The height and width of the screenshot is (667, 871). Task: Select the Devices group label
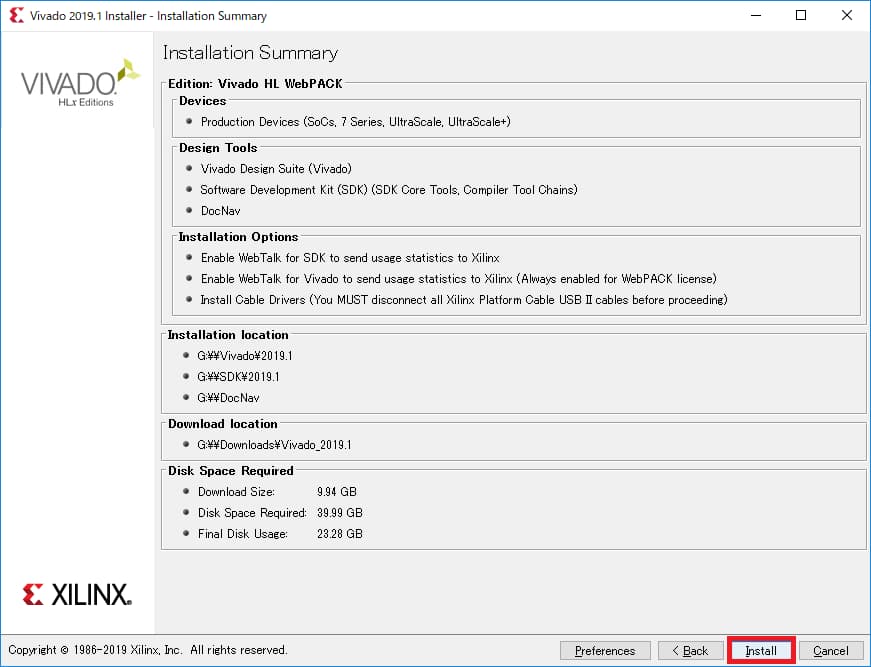203,101
